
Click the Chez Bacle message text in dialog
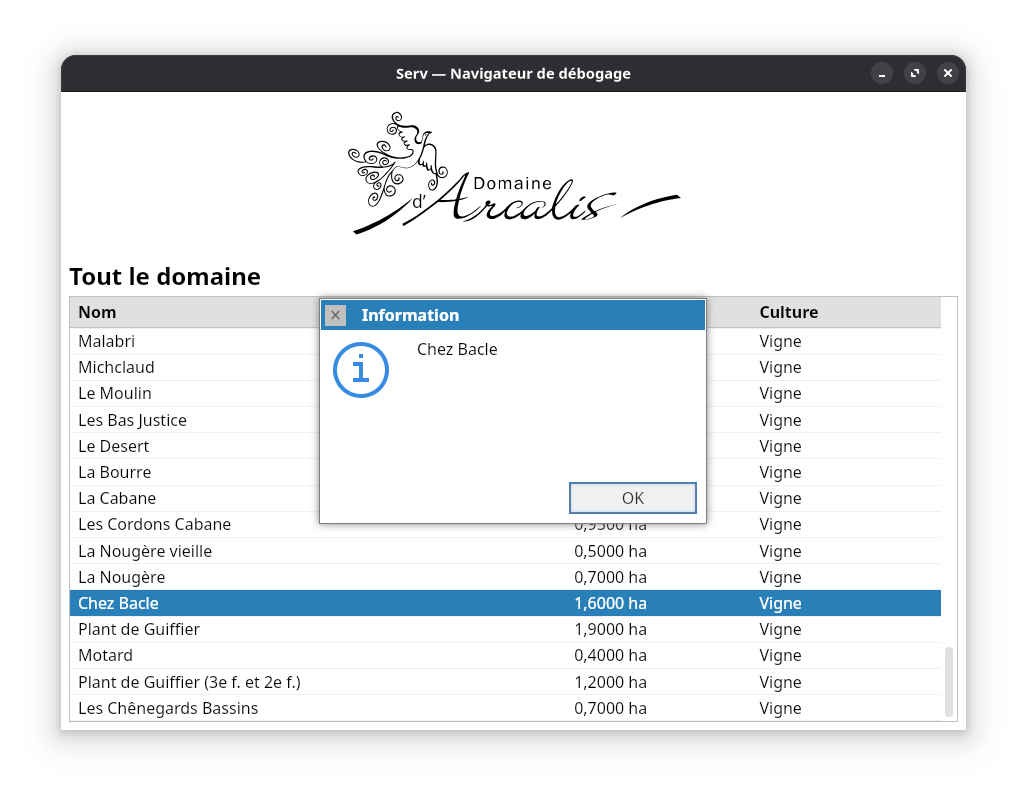(457, 349)
